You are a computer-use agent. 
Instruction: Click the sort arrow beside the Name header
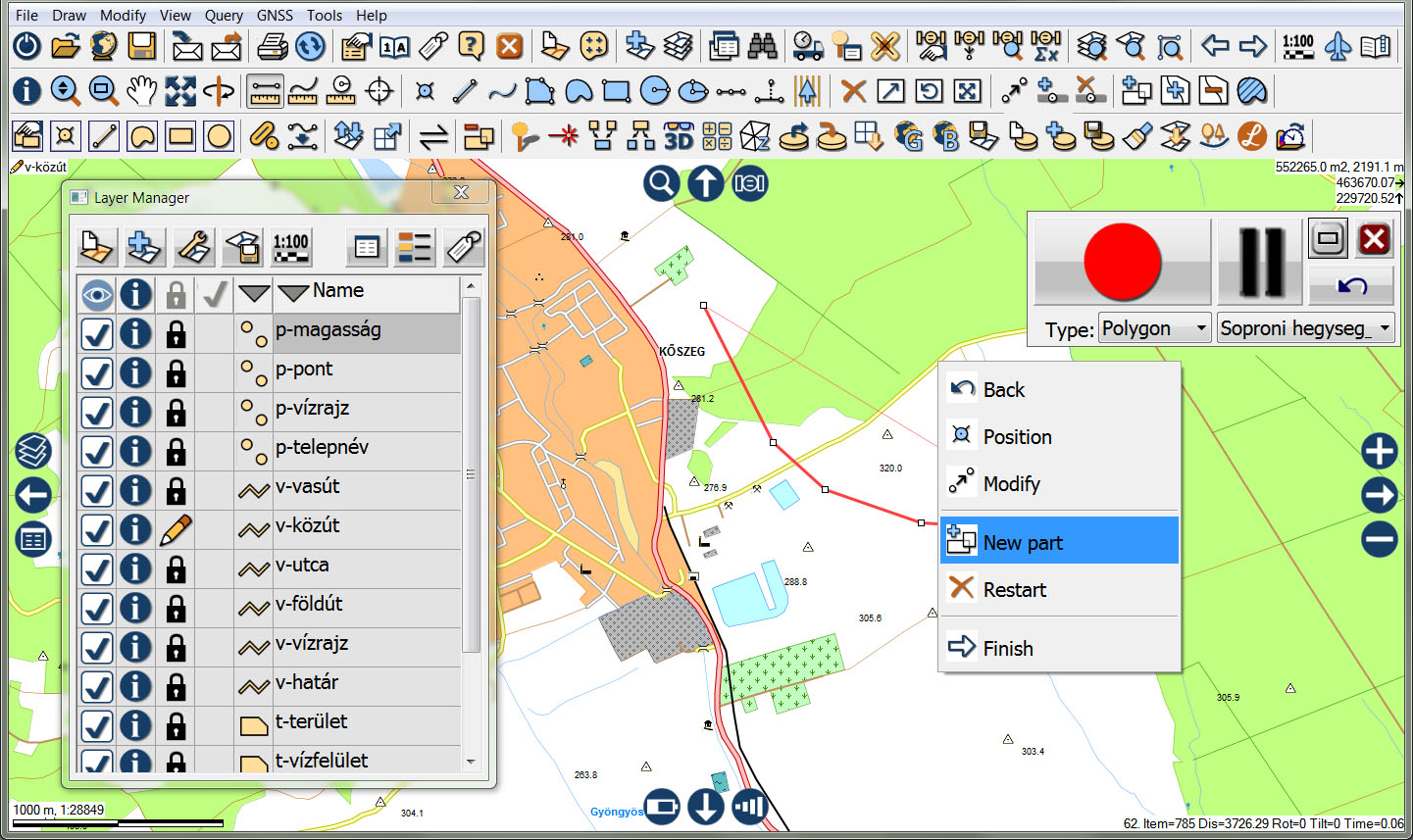pyautogui.click(x=293, y=292)
